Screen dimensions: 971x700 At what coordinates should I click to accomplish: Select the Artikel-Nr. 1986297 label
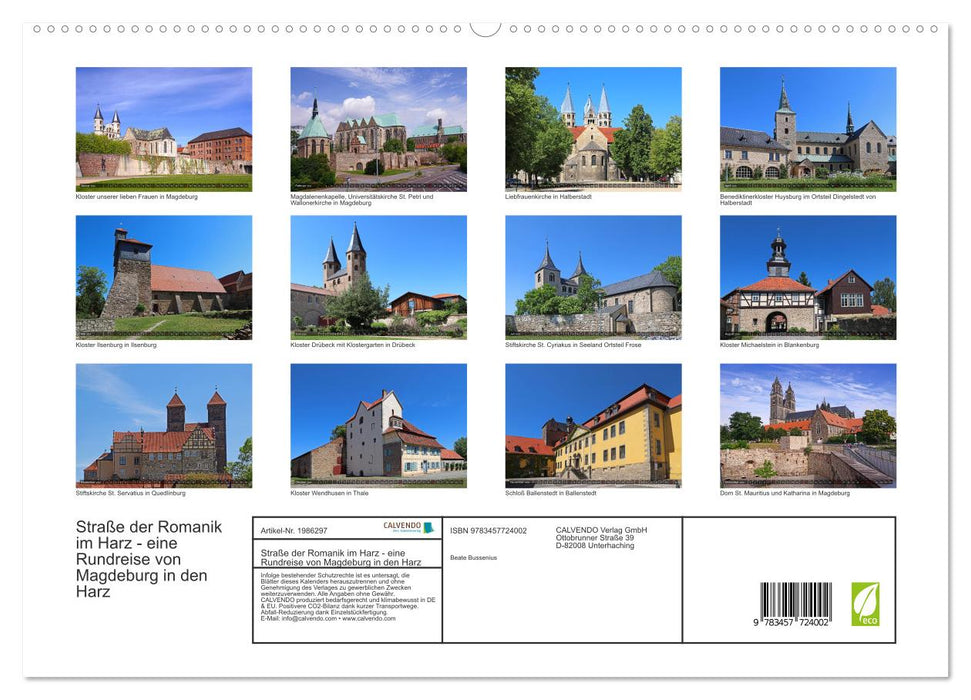pyautogui.click(x=295, y=530)
